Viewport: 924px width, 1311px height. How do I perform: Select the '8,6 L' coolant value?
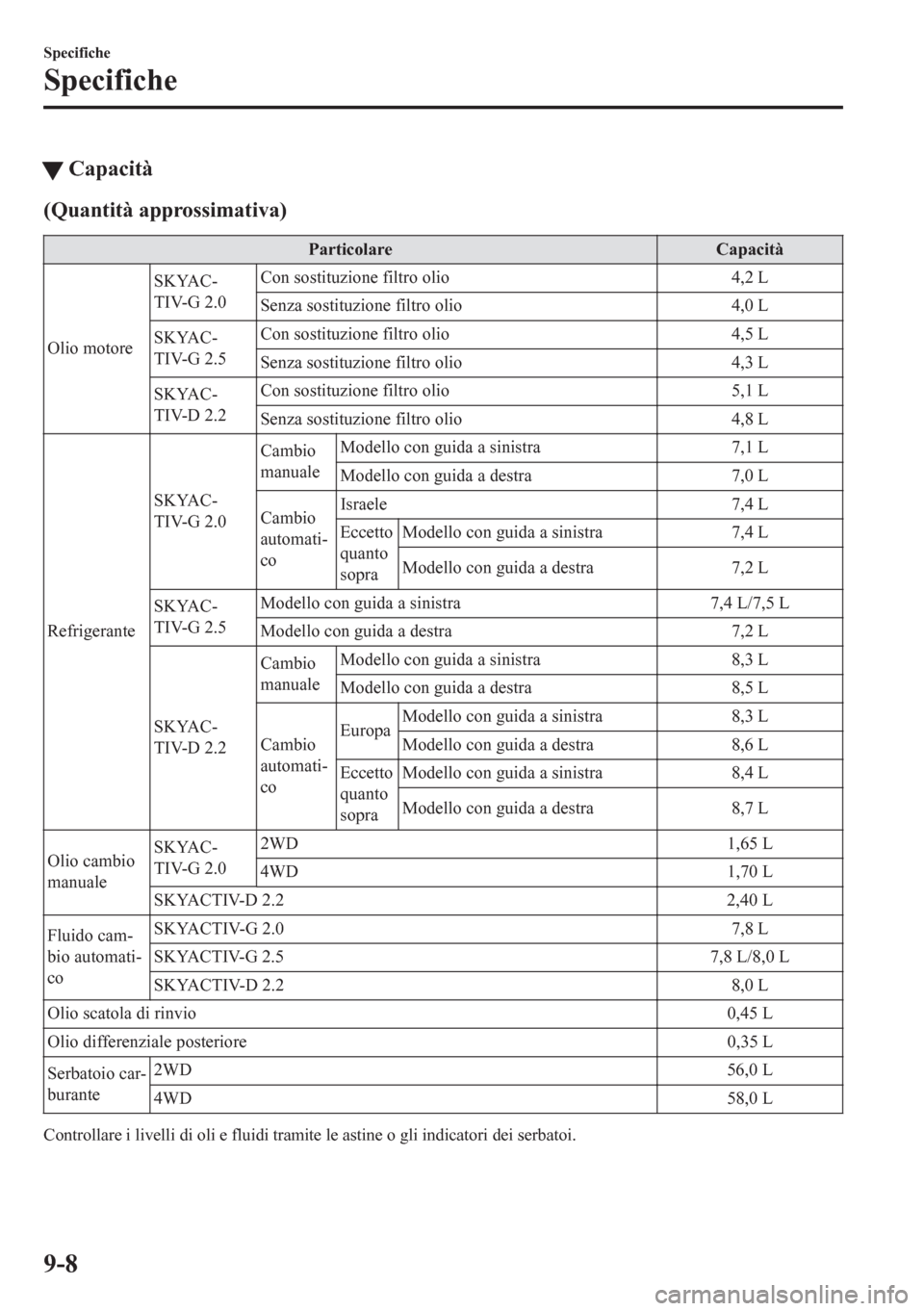(x=749, y=745)
